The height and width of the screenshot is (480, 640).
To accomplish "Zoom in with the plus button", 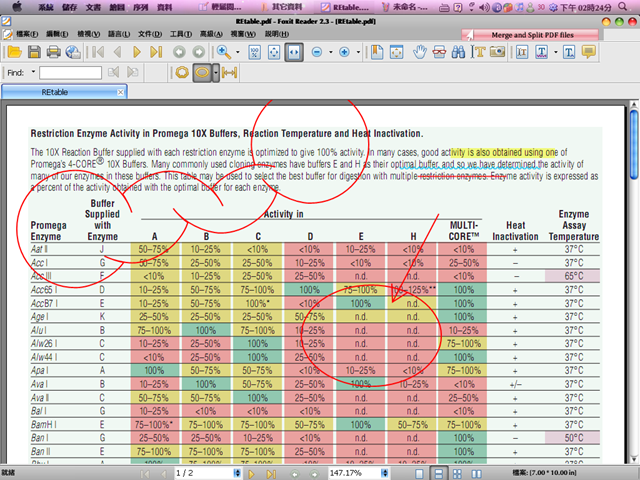I will (x=344, y=52).
